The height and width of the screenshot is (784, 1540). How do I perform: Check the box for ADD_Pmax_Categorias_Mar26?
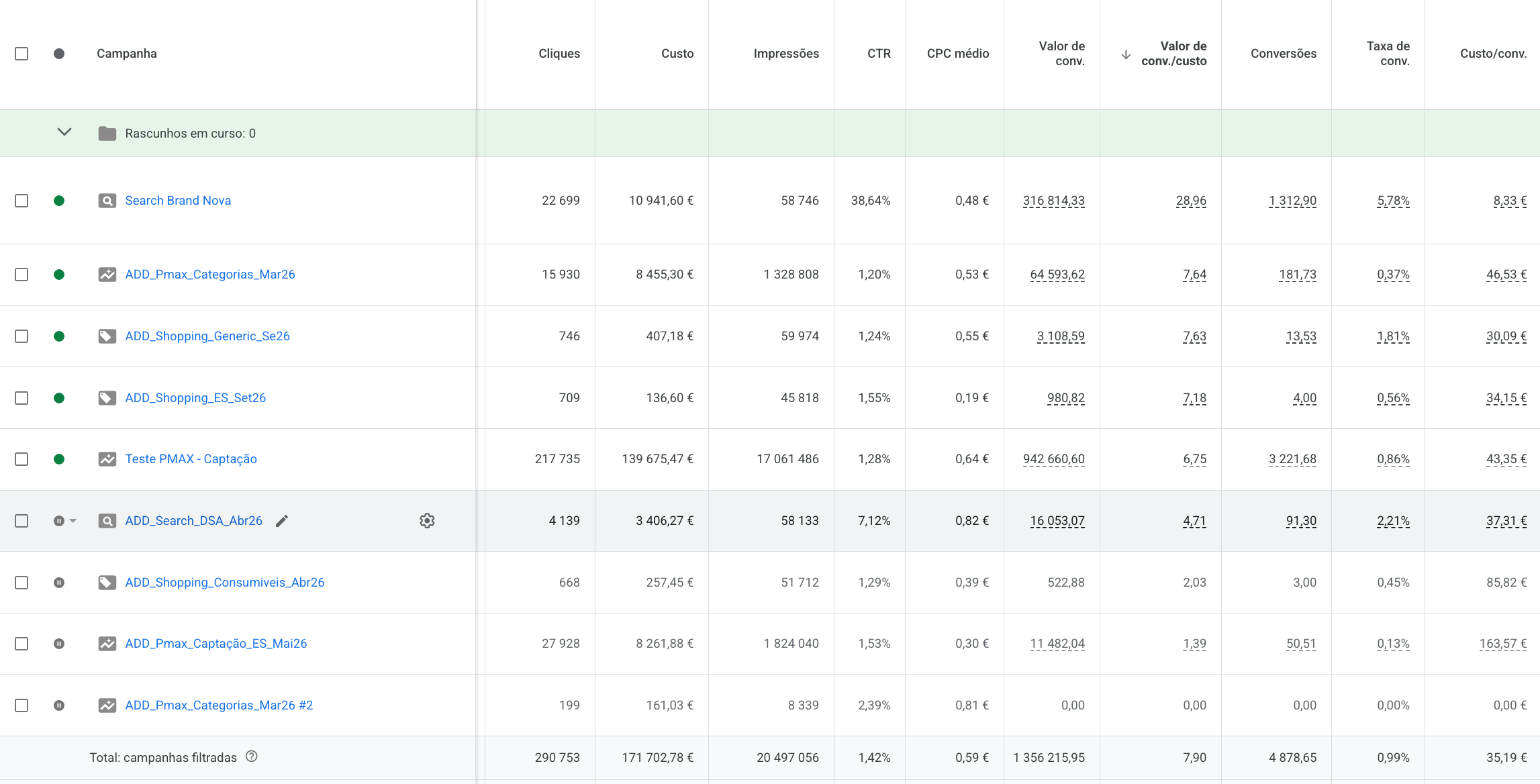click(21, 275)
